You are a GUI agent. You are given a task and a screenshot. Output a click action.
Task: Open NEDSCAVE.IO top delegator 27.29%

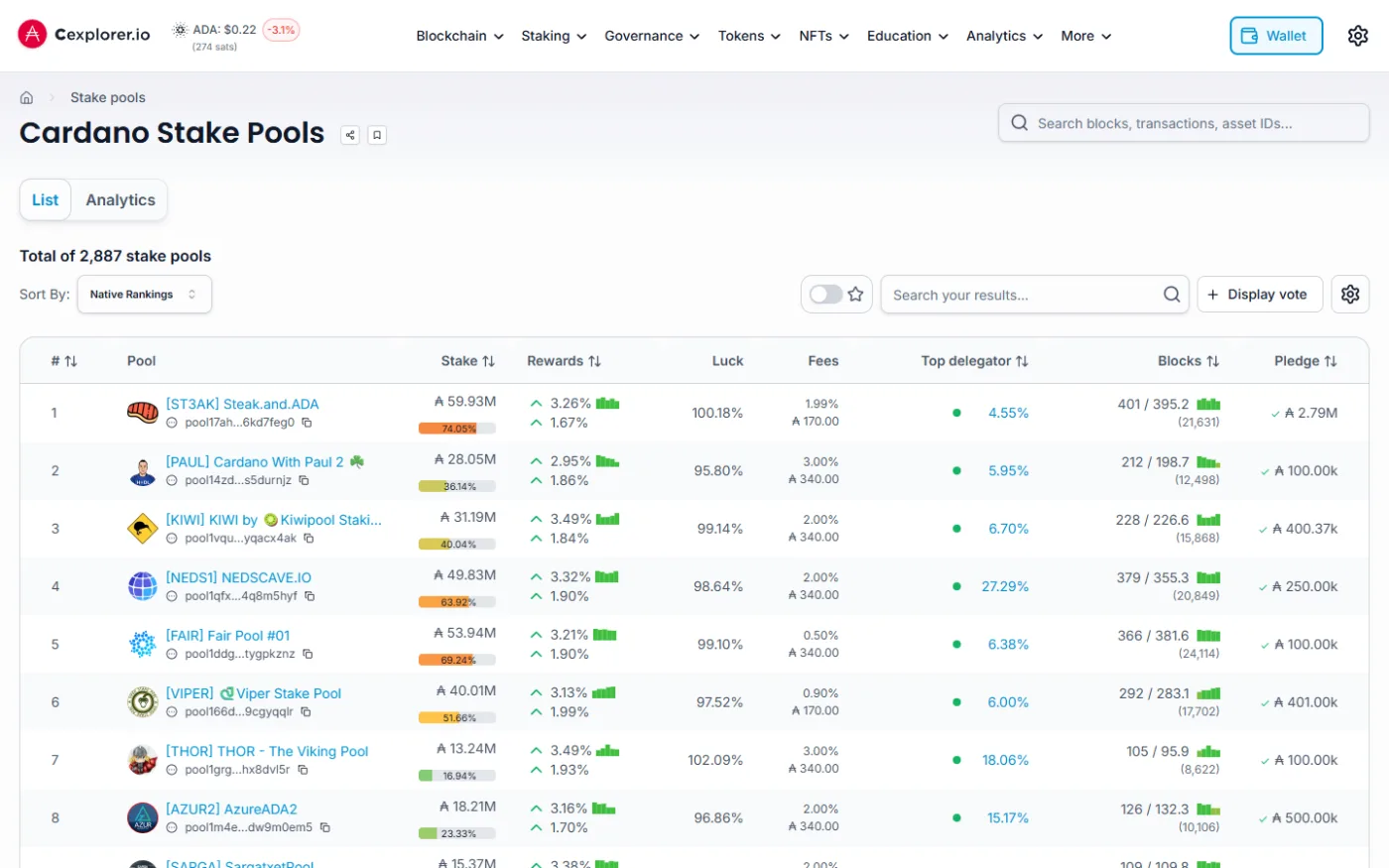pyautogui.click(x=1005, y=586)
